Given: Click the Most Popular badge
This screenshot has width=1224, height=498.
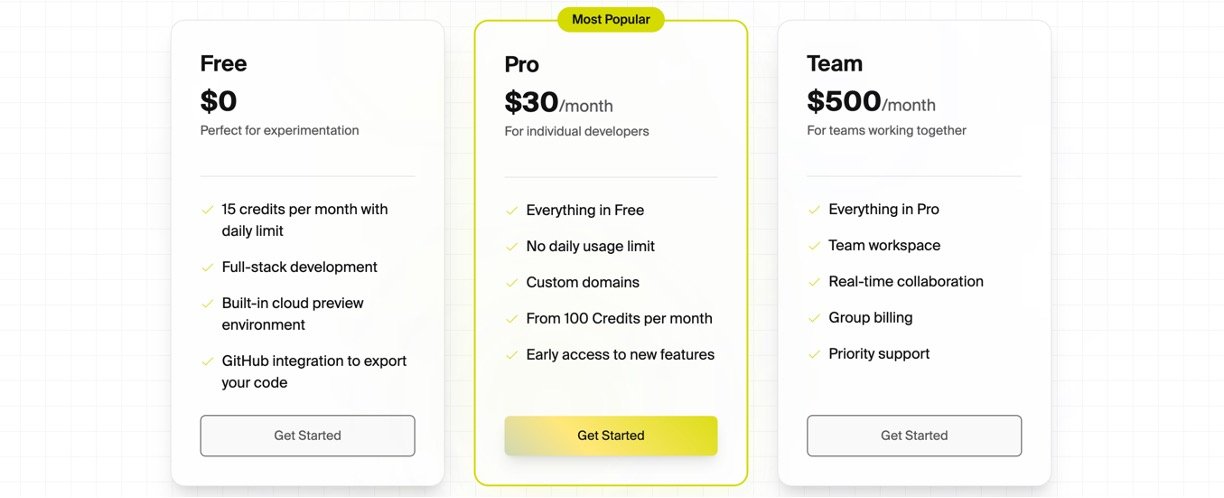Looking at the screenshot, I should click(610, 19).
